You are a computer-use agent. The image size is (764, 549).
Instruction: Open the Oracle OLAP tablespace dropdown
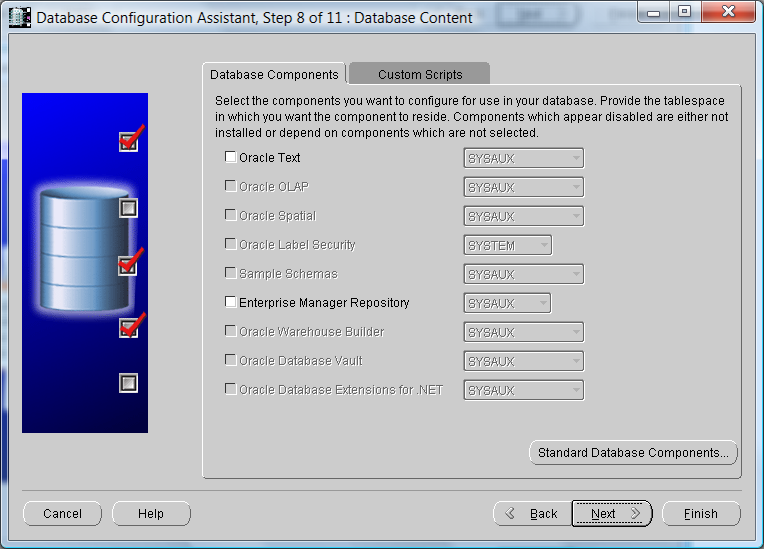coord(524,187)
